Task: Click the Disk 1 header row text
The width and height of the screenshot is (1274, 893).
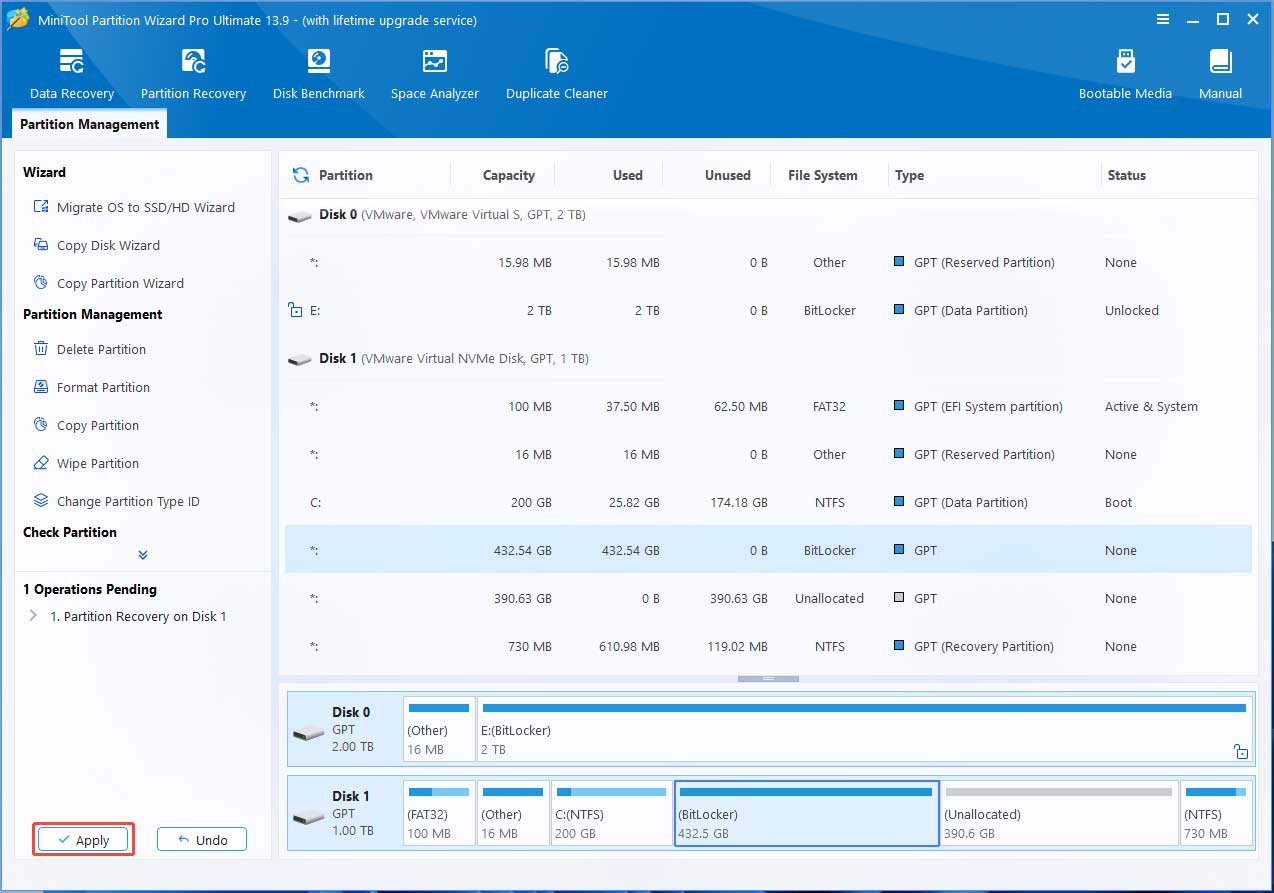Action: click(453, 358)
